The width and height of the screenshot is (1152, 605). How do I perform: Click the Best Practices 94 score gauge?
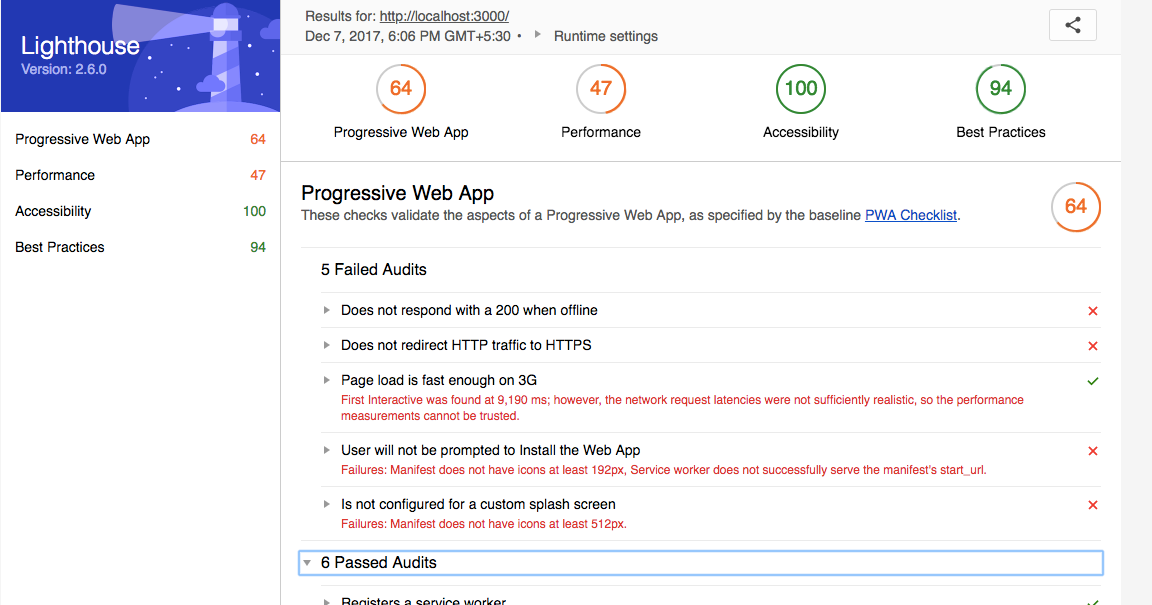tap(1001, 89)
